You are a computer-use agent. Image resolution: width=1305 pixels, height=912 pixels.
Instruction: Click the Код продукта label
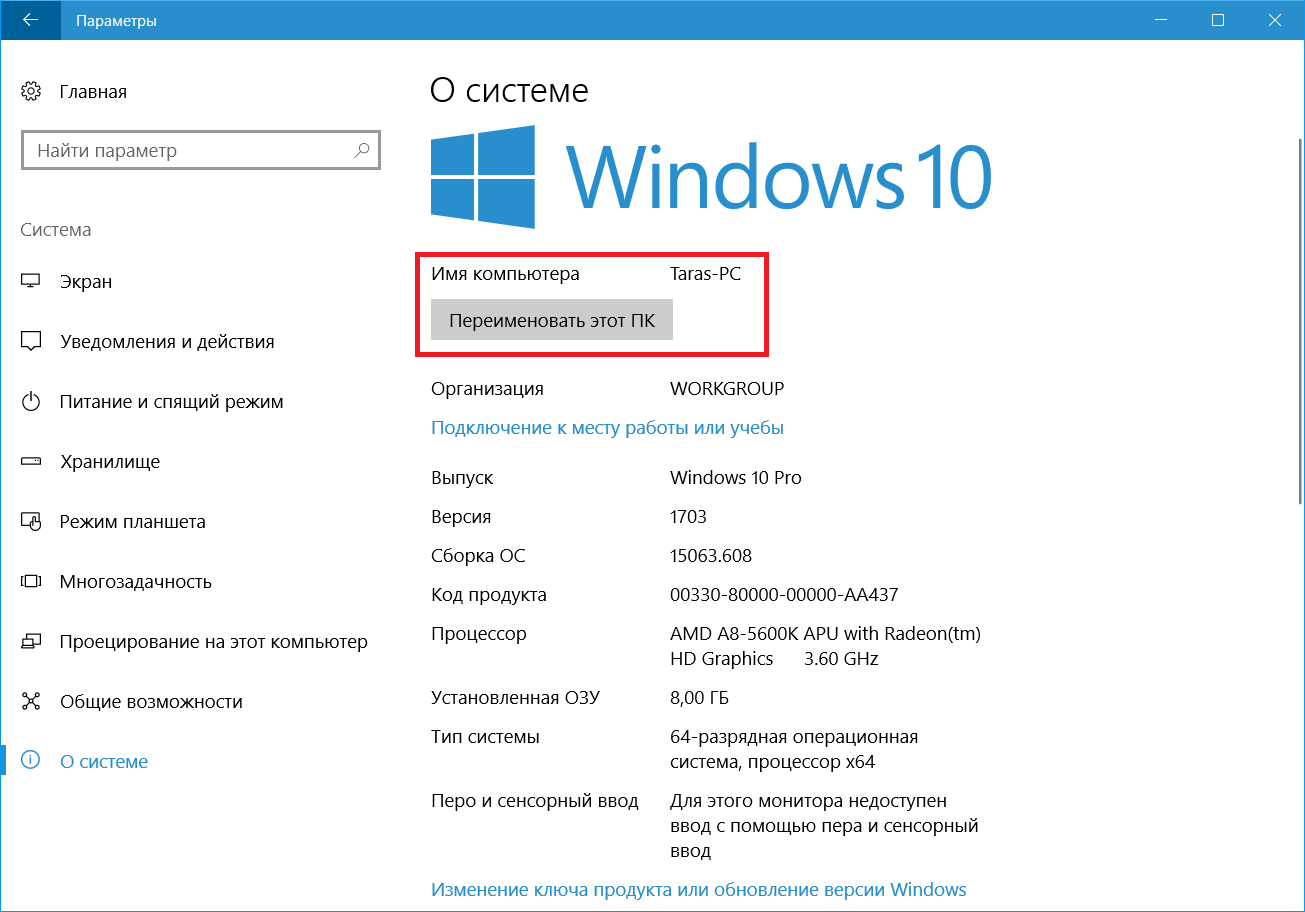point(489,595)
